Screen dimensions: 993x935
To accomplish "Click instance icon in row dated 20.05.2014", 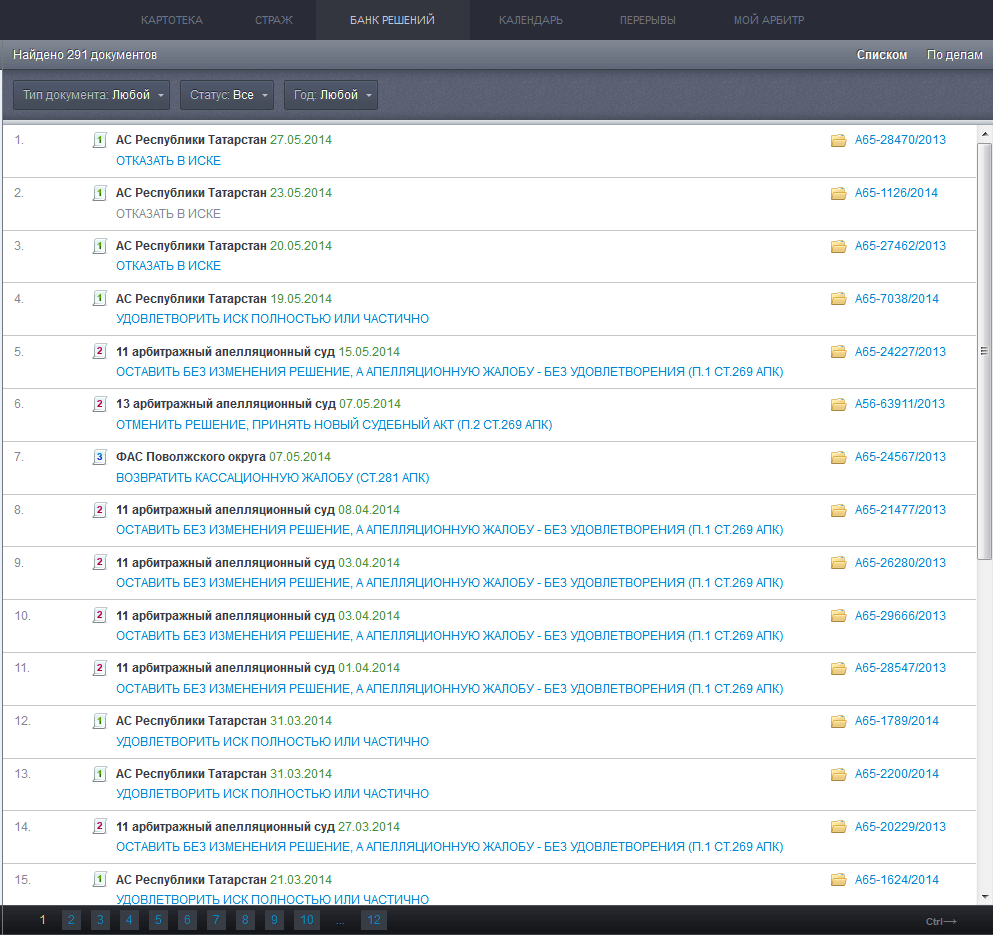I will click(x=99, y=246).
